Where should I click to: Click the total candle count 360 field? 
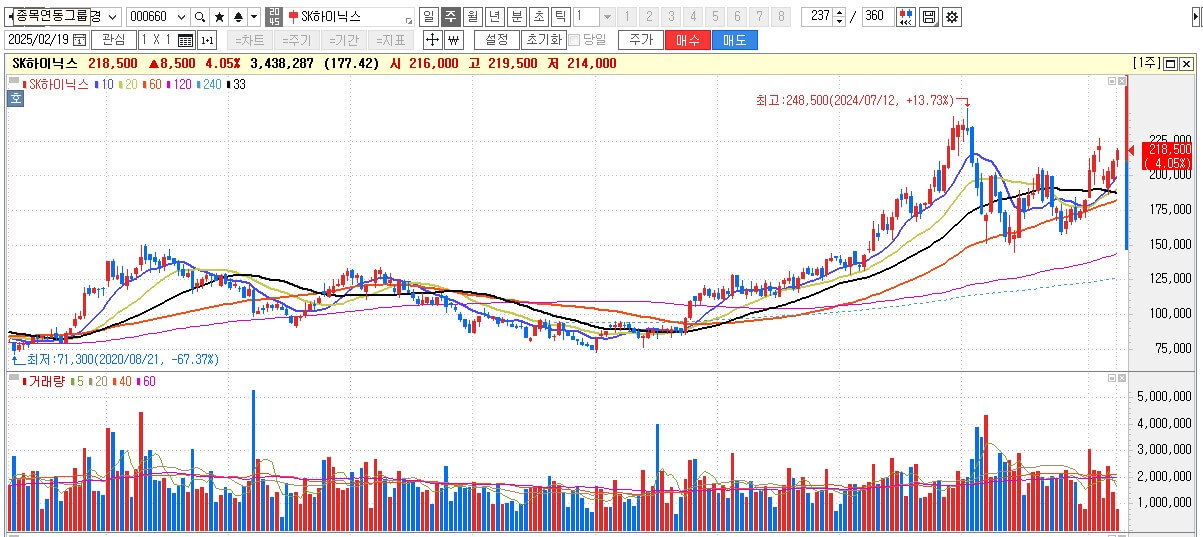[877, 17]
